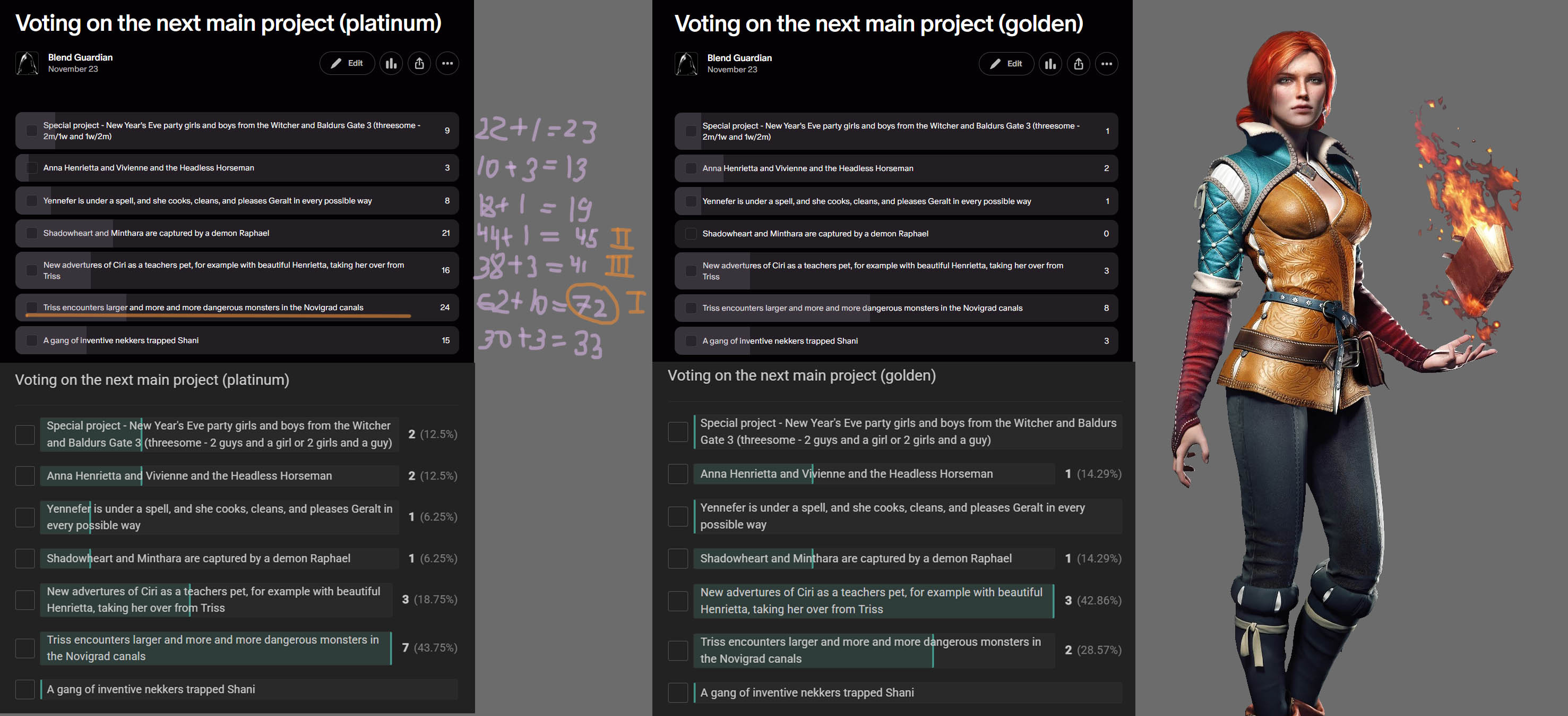Viewport: 1568px width, 716px height.
Task: Select Special project option with 9 votes
Action: point(237,131)
